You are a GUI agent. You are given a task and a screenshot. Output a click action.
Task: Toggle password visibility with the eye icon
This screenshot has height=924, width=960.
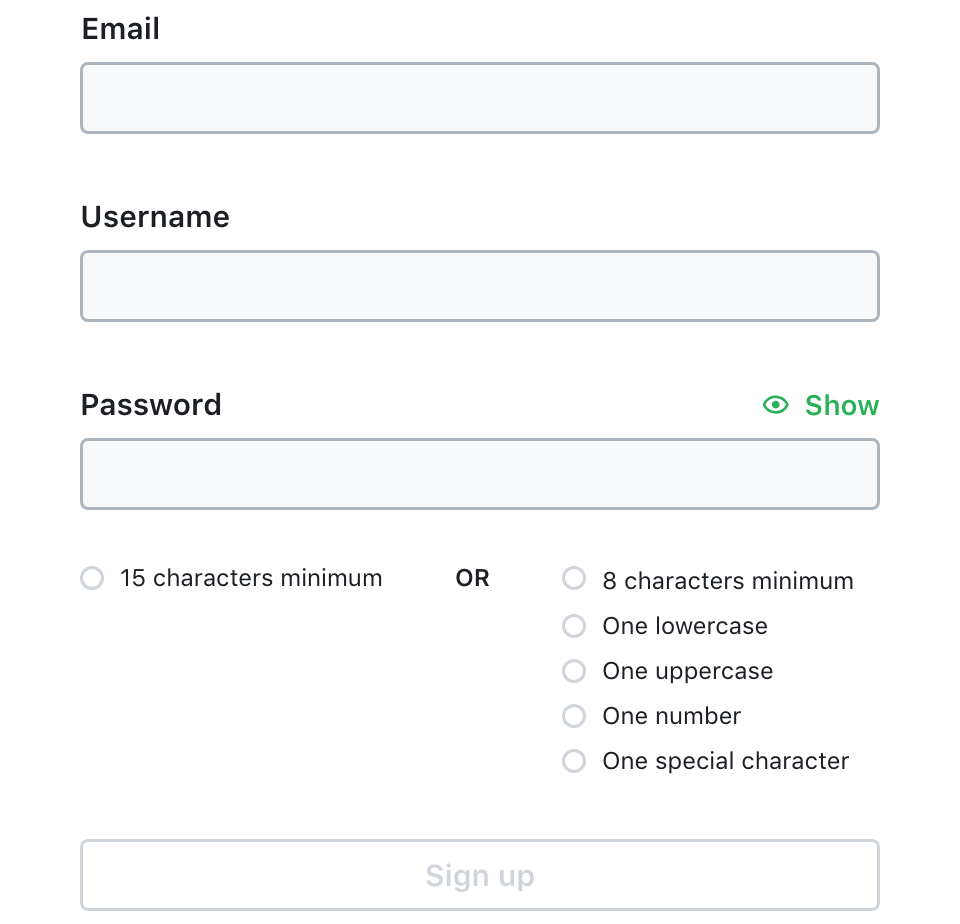point(775,405)
